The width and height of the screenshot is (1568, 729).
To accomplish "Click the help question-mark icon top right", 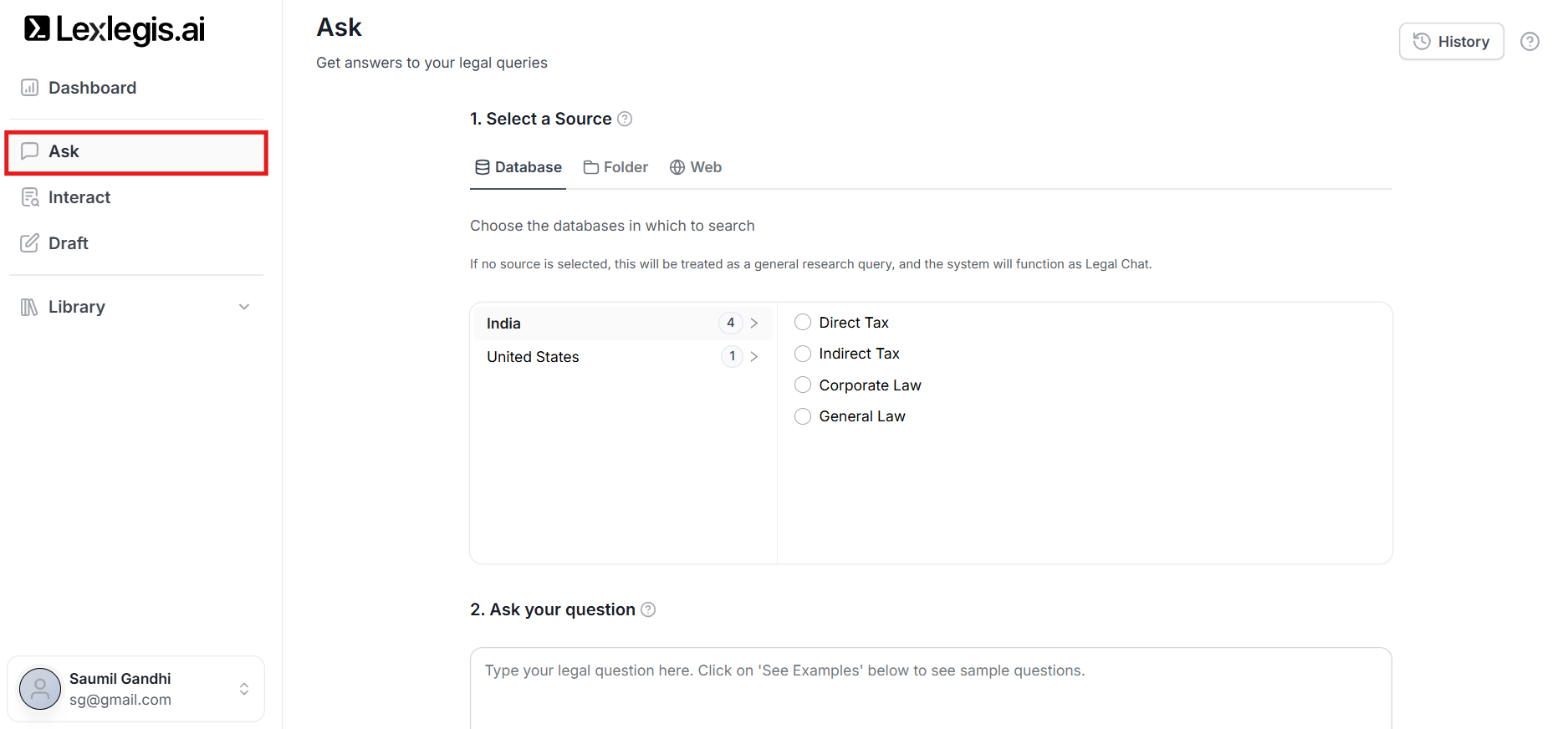I will 1530,42.
